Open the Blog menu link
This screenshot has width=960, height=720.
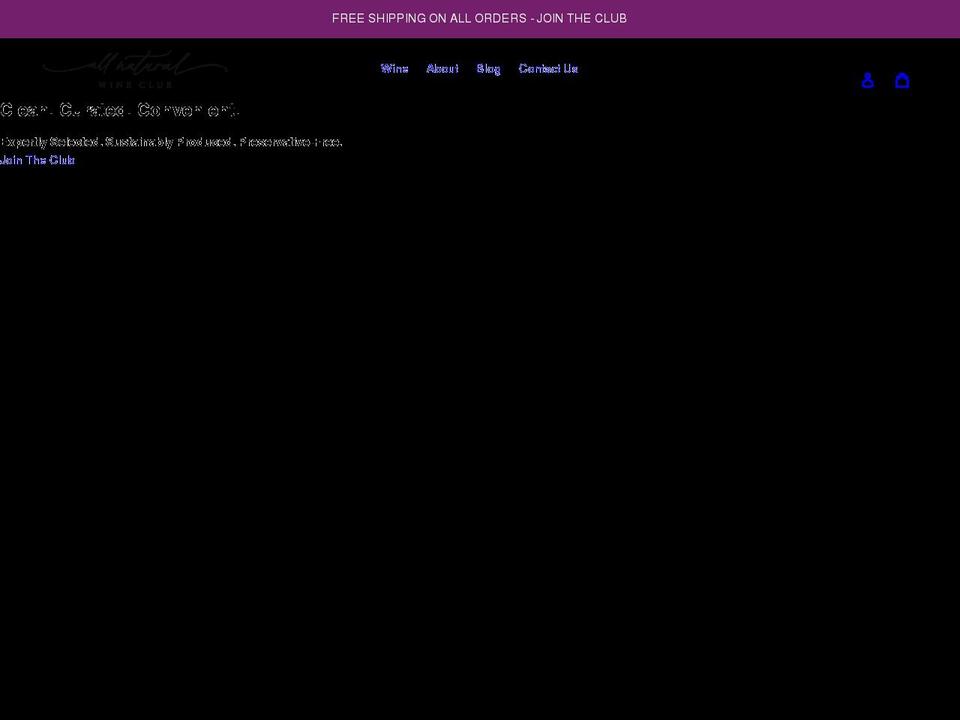coord(489,69)
